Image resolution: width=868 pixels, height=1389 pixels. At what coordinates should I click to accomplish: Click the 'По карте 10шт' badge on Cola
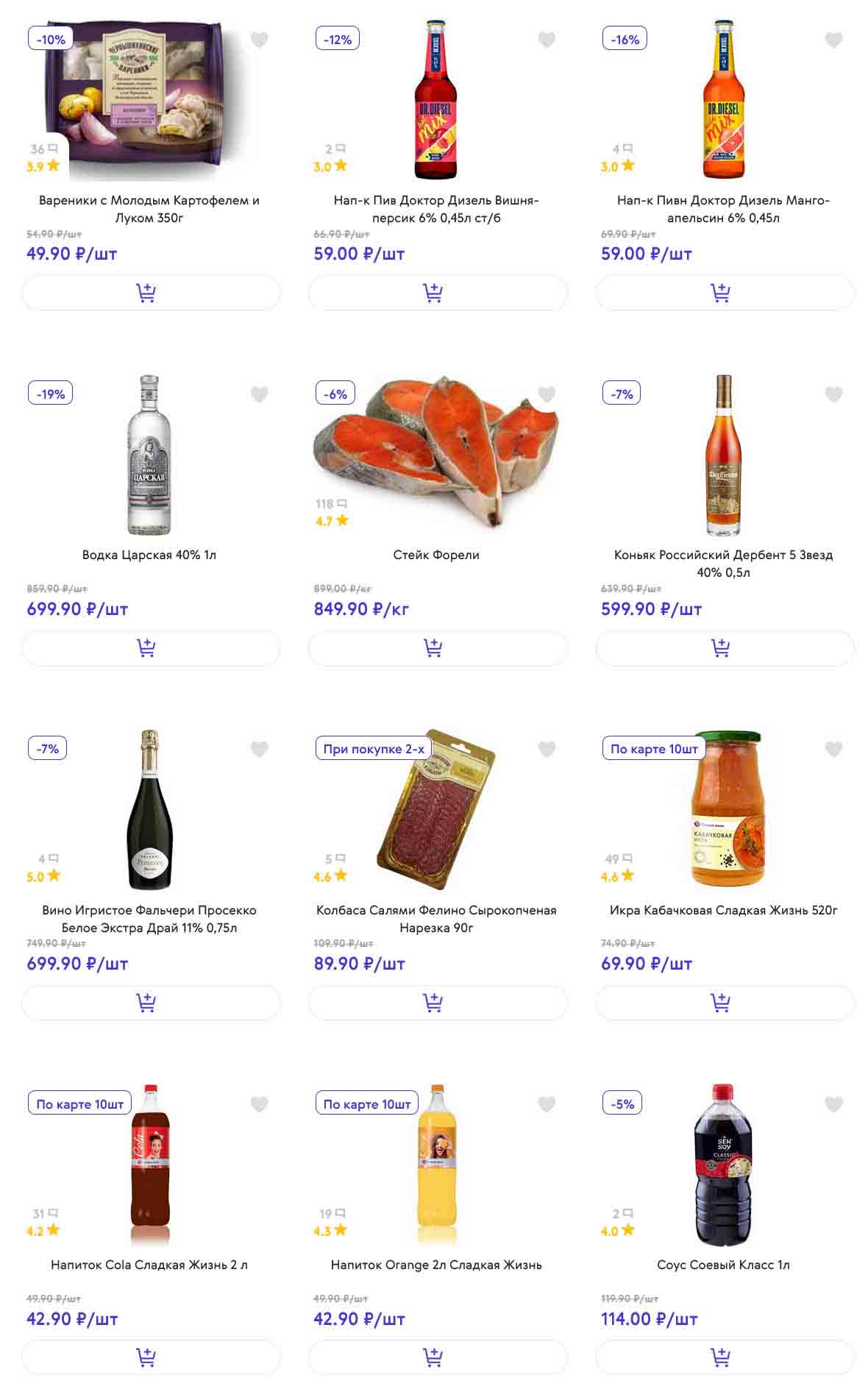(79, 1104)
